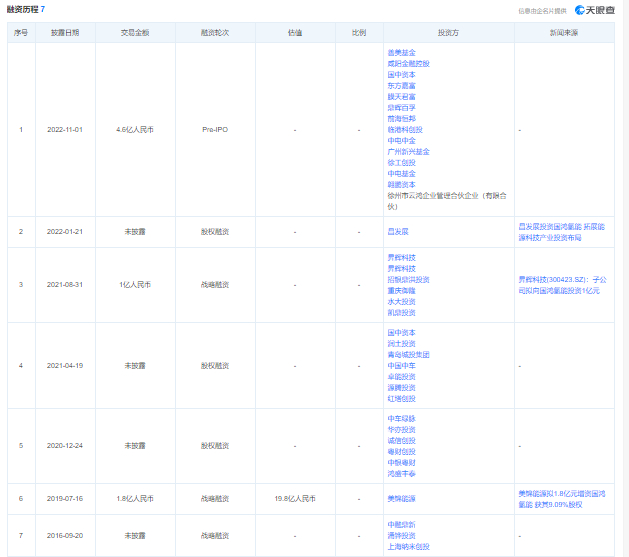
Task: Open investor link 粤财创投
Action: coord(401,452)
